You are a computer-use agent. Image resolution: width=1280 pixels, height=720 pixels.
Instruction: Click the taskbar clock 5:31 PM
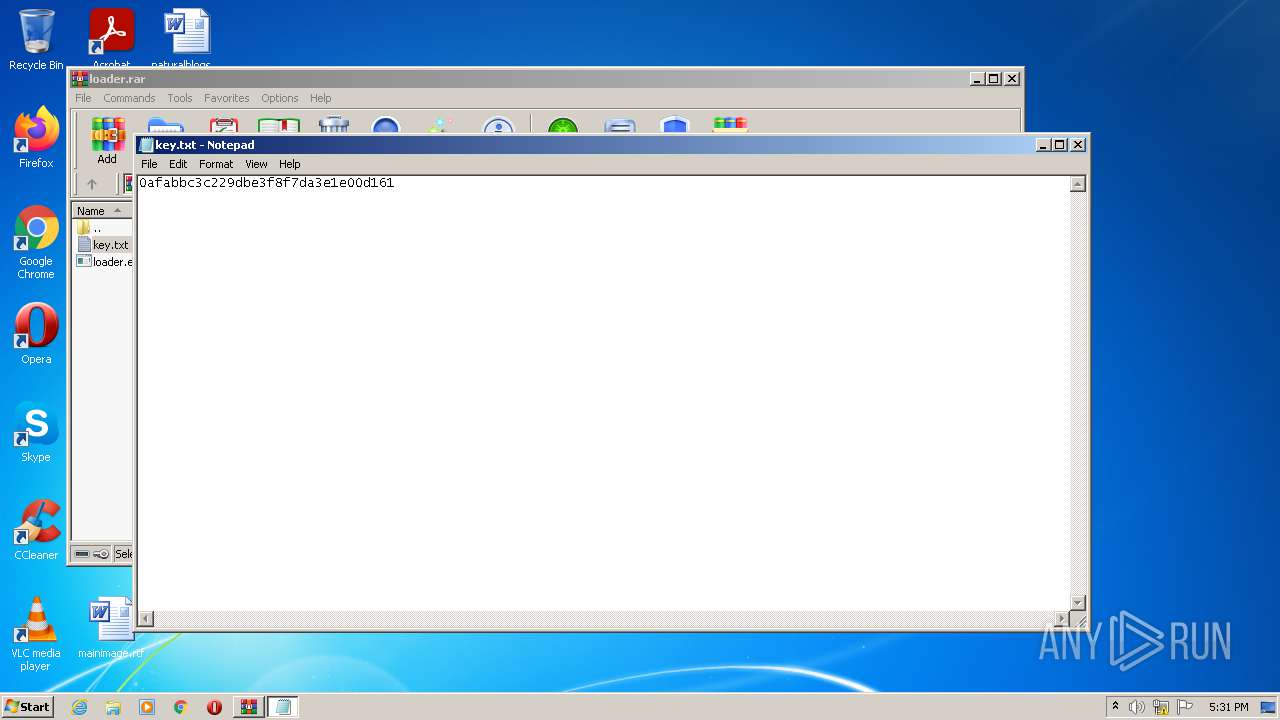coord(1228,707)
